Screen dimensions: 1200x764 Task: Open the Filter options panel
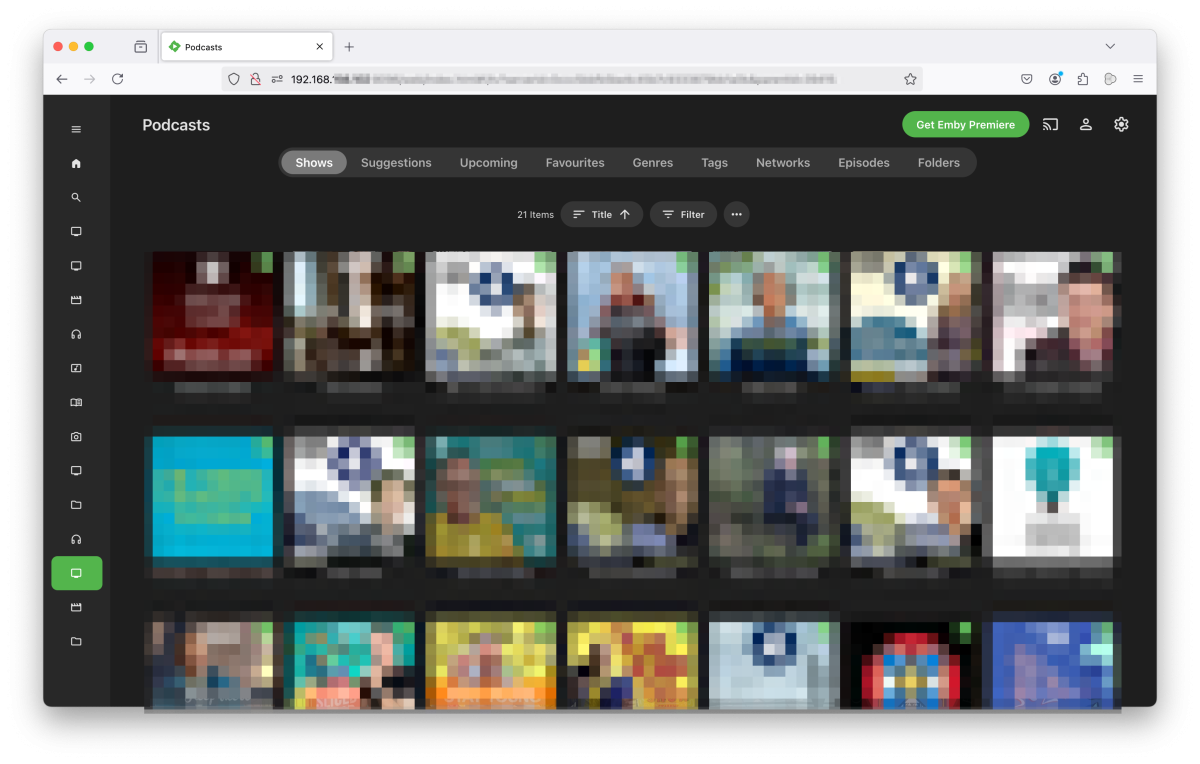point(683,214)
